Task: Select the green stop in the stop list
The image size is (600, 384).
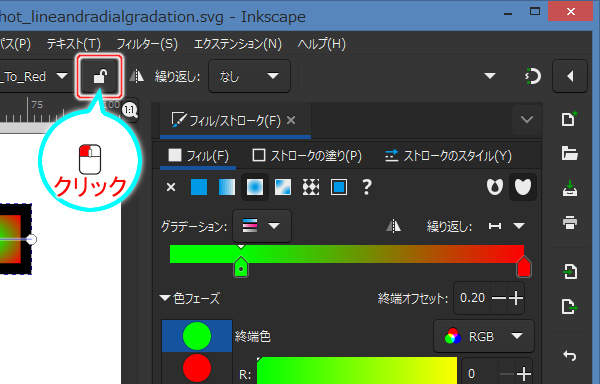Action: (197, 336)
